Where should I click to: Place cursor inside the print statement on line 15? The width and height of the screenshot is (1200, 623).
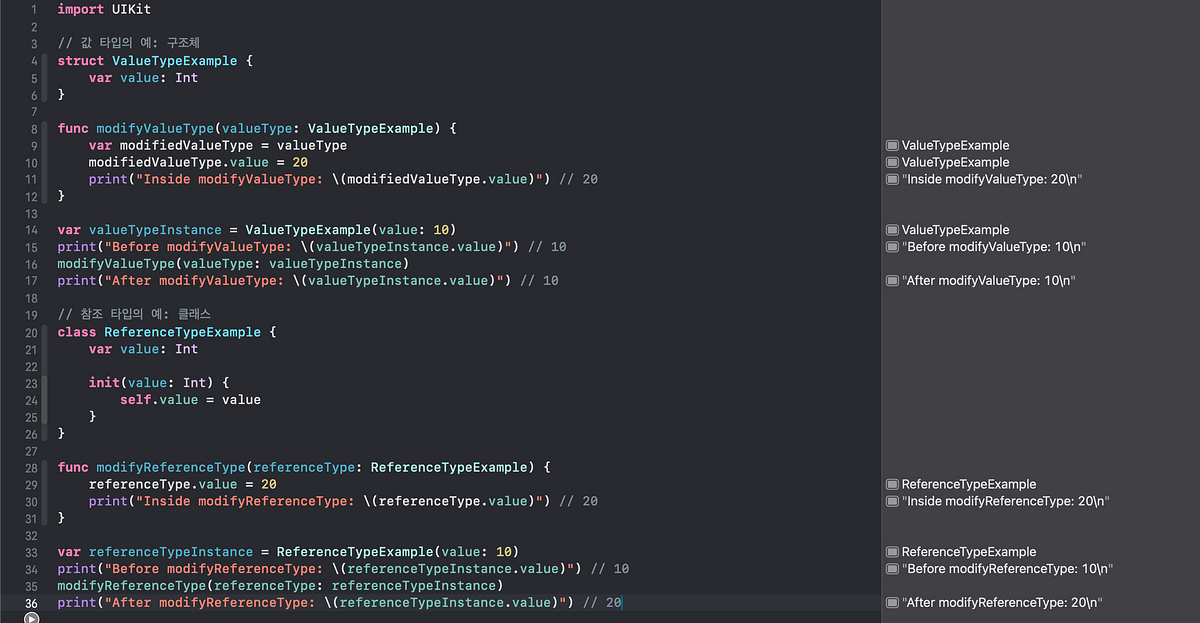pos(200,246)
